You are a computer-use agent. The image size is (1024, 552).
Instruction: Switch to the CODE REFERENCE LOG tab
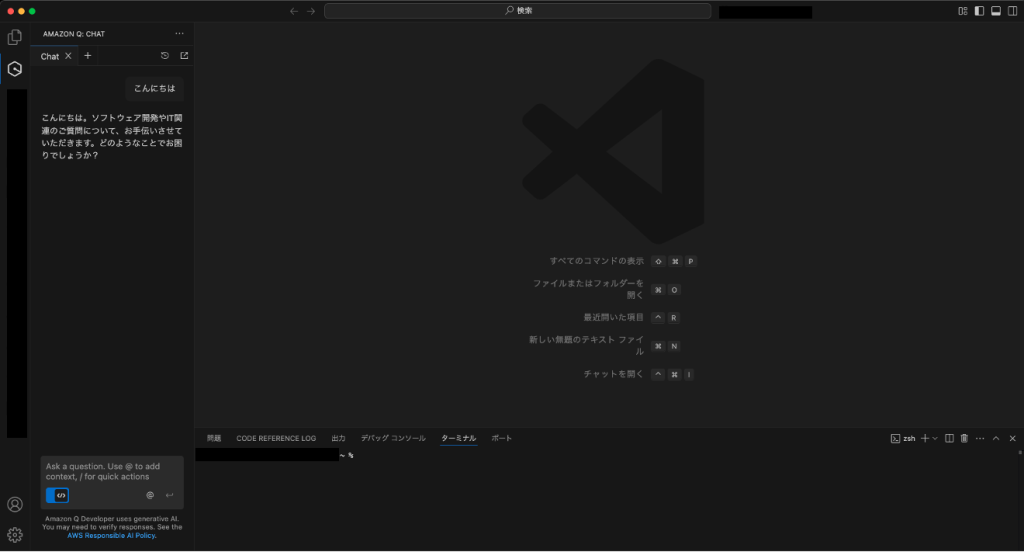tap(276, 438)
